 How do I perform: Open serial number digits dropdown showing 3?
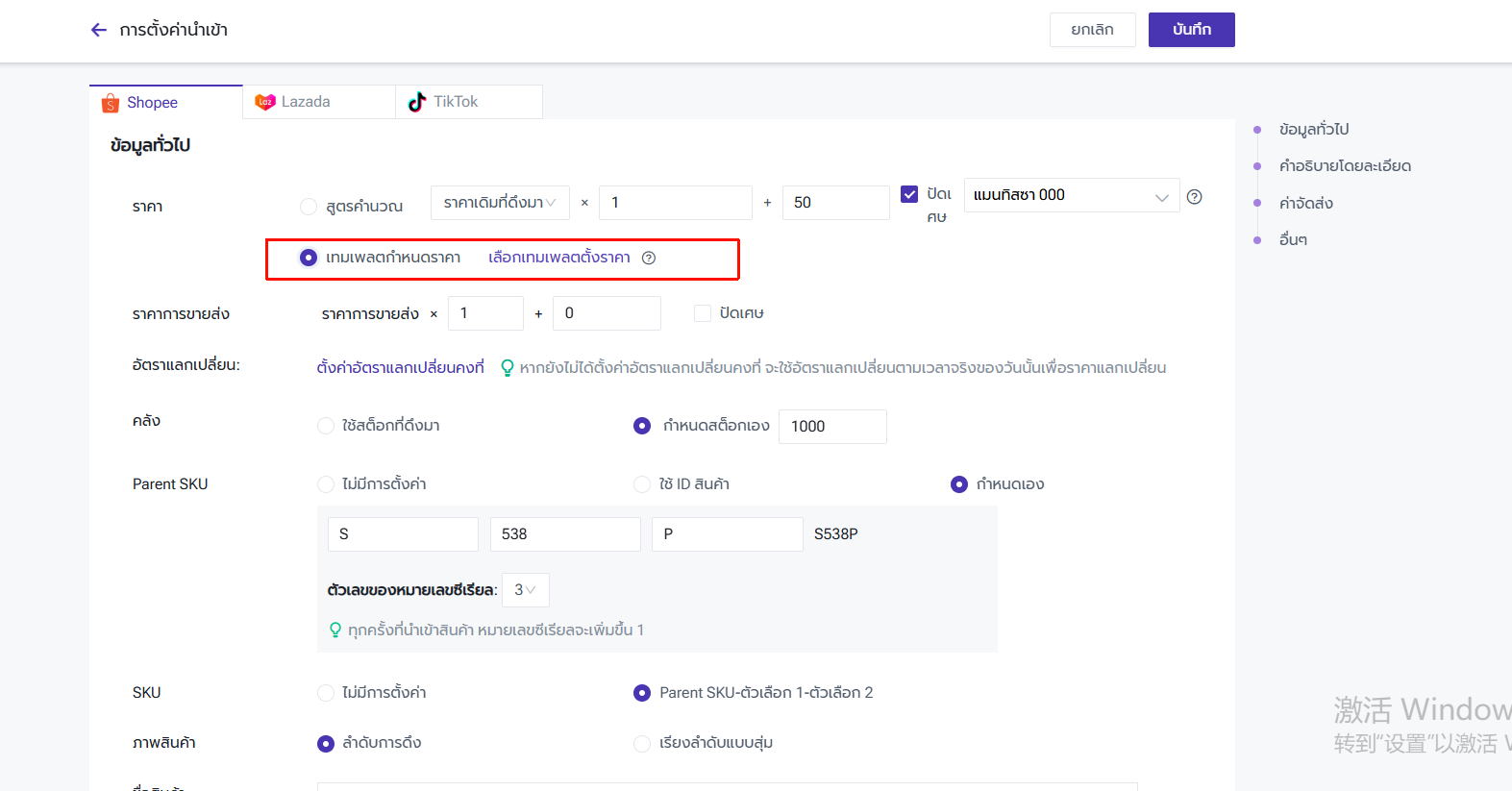click(x=525, y=590)
